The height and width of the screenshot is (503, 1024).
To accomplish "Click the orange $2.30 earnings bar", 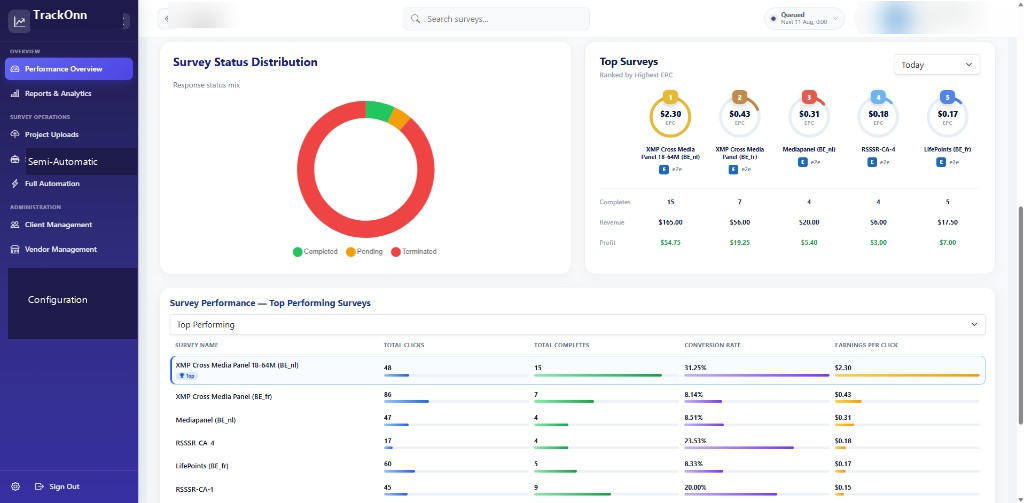I will (x=907, y=376).
